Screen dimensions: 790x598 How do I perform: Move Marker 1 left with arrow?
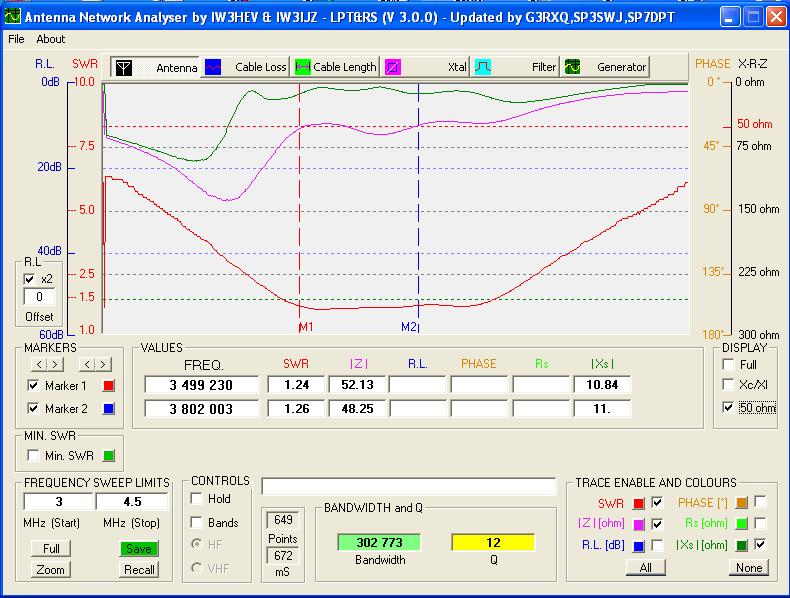[41, 364]
